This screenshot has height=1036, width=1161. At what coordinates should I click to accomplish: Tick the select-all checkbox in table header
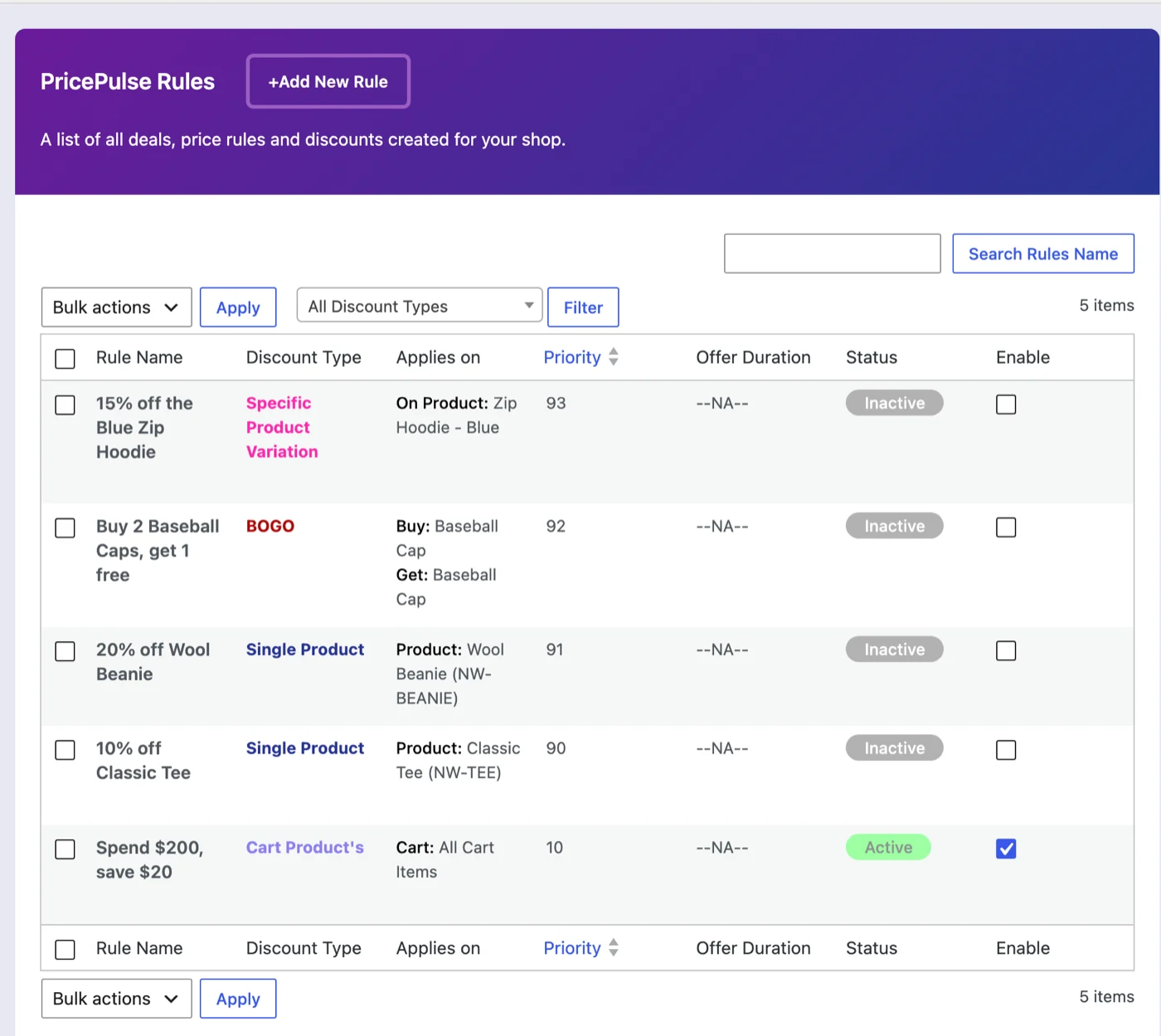click(x=65, y=358)
